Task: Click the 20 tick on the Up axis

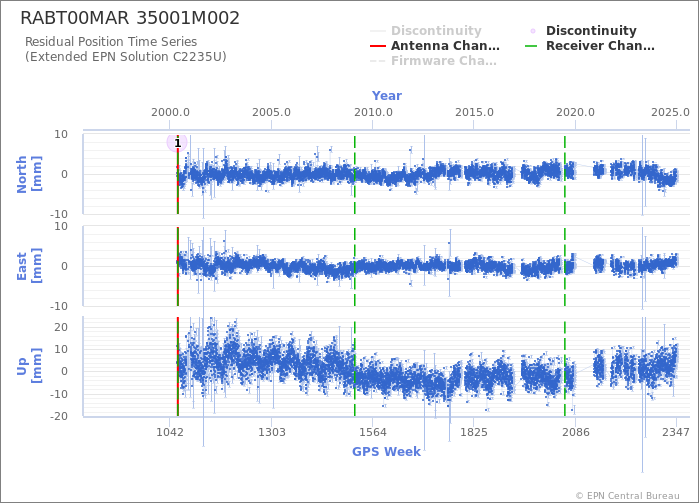Action: [61, 327]
